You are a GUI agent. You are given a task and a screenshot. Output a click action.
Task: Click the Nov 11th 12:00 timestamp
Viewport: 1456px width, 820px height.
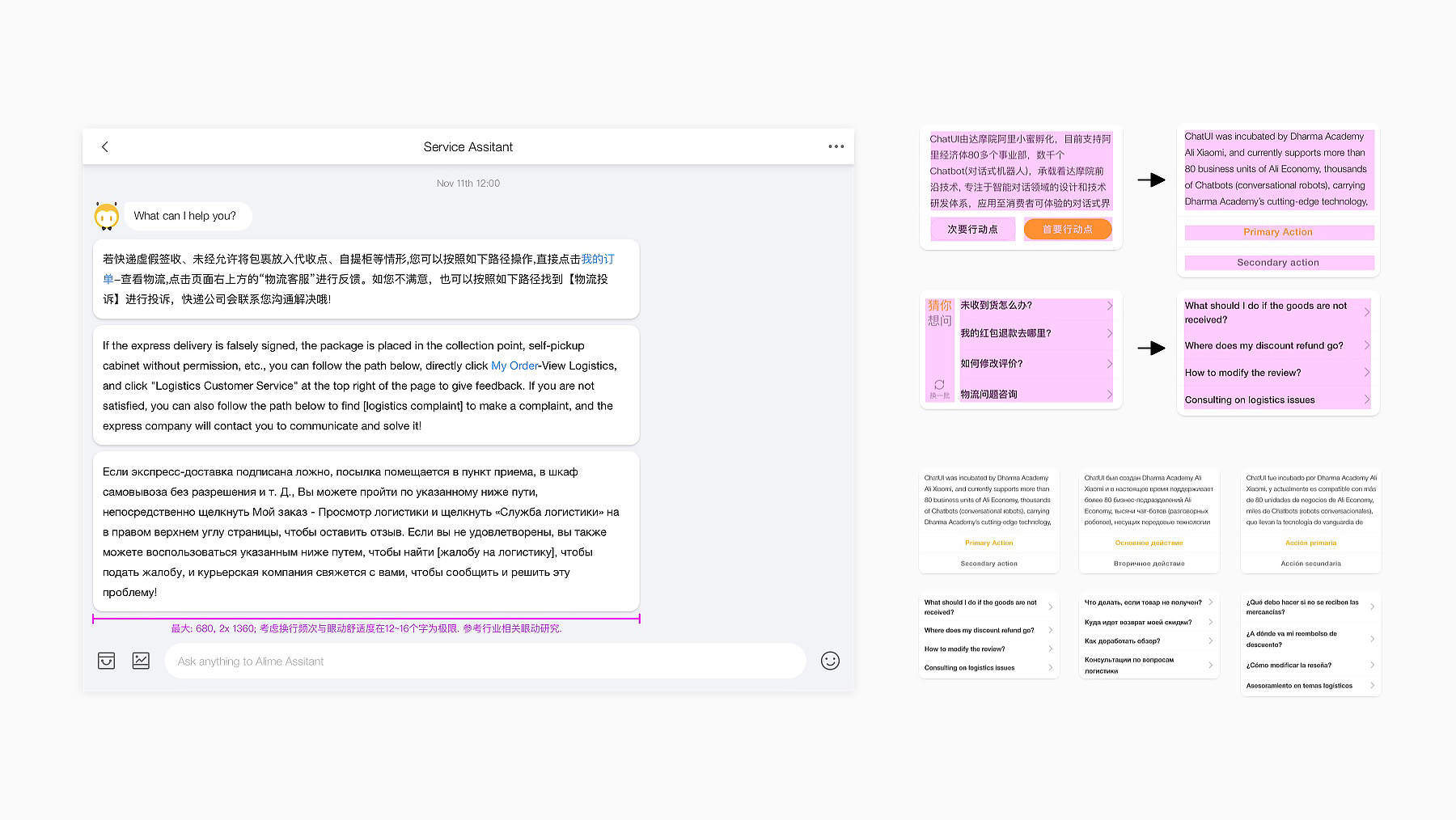click(468, 184)
